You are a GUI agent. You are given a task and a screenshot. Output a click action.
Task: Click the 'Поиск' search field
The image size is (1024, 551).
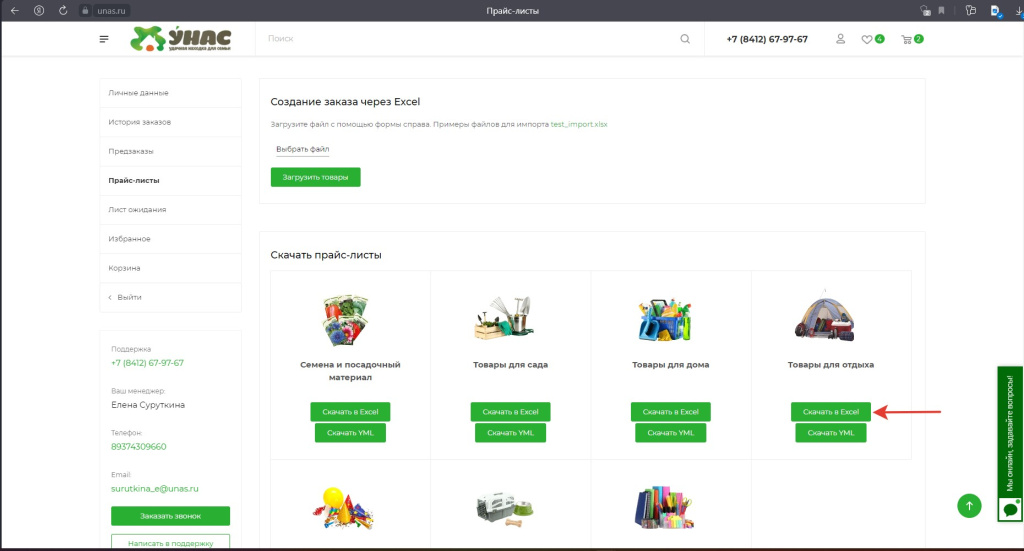pos(470,39)
